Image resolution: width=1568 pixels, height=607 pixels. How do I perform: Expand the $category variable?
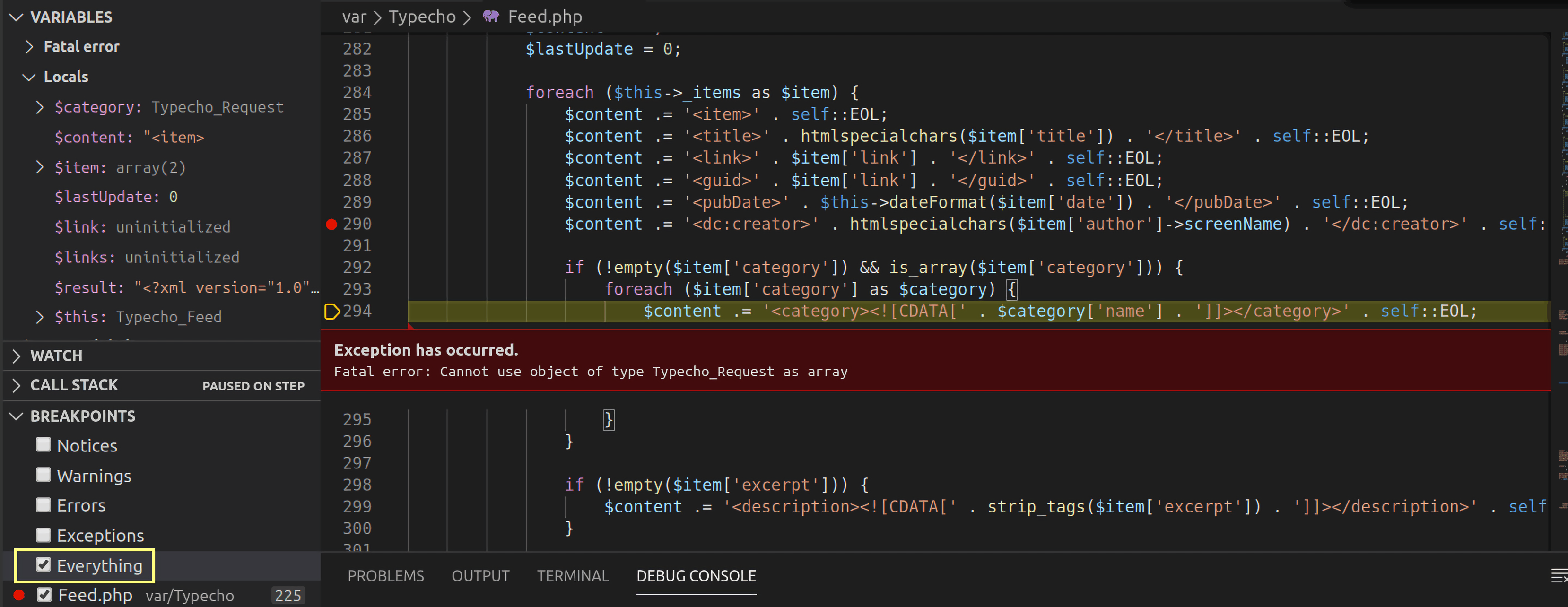[40, 107]
